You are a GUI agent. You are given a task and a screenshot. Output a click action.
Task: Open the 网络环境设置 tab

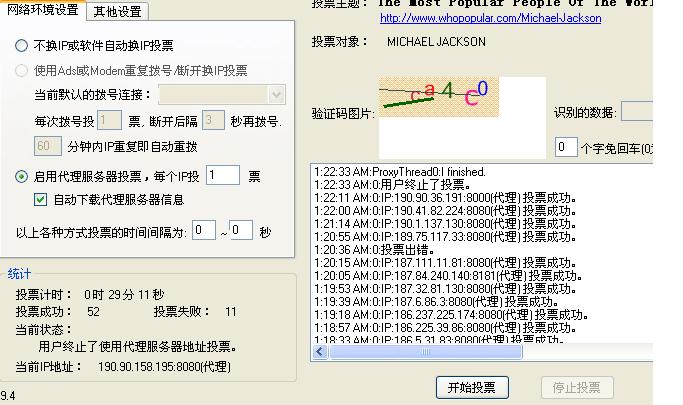43,11
